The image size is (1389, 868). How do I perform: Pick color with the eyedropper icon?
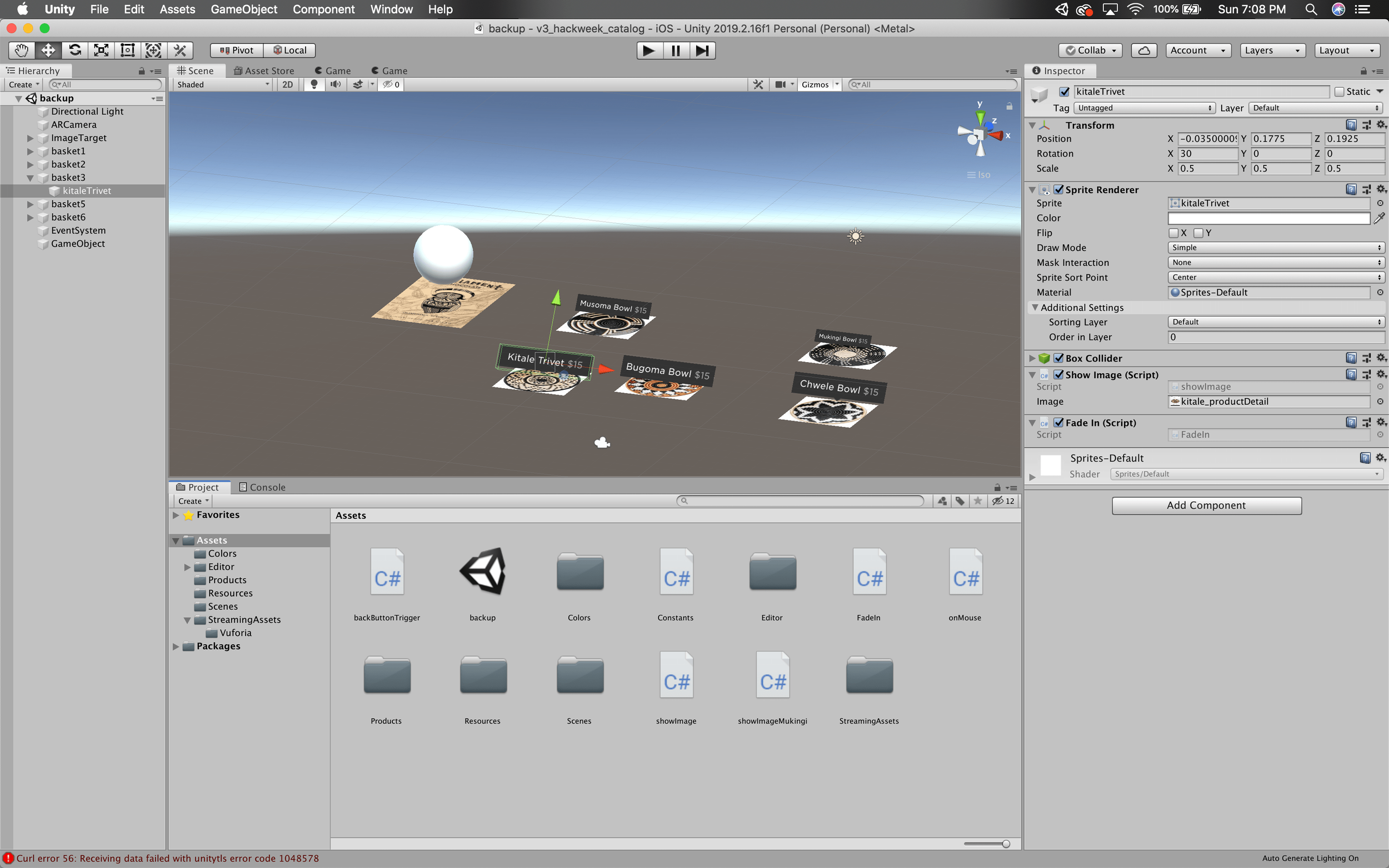(x=1378, y=218)
